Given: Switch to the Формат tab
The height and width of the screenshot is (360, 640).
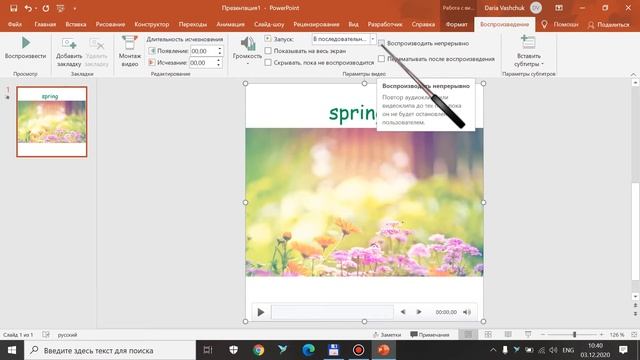Looking at the screenshot, I should pos(456,24).
